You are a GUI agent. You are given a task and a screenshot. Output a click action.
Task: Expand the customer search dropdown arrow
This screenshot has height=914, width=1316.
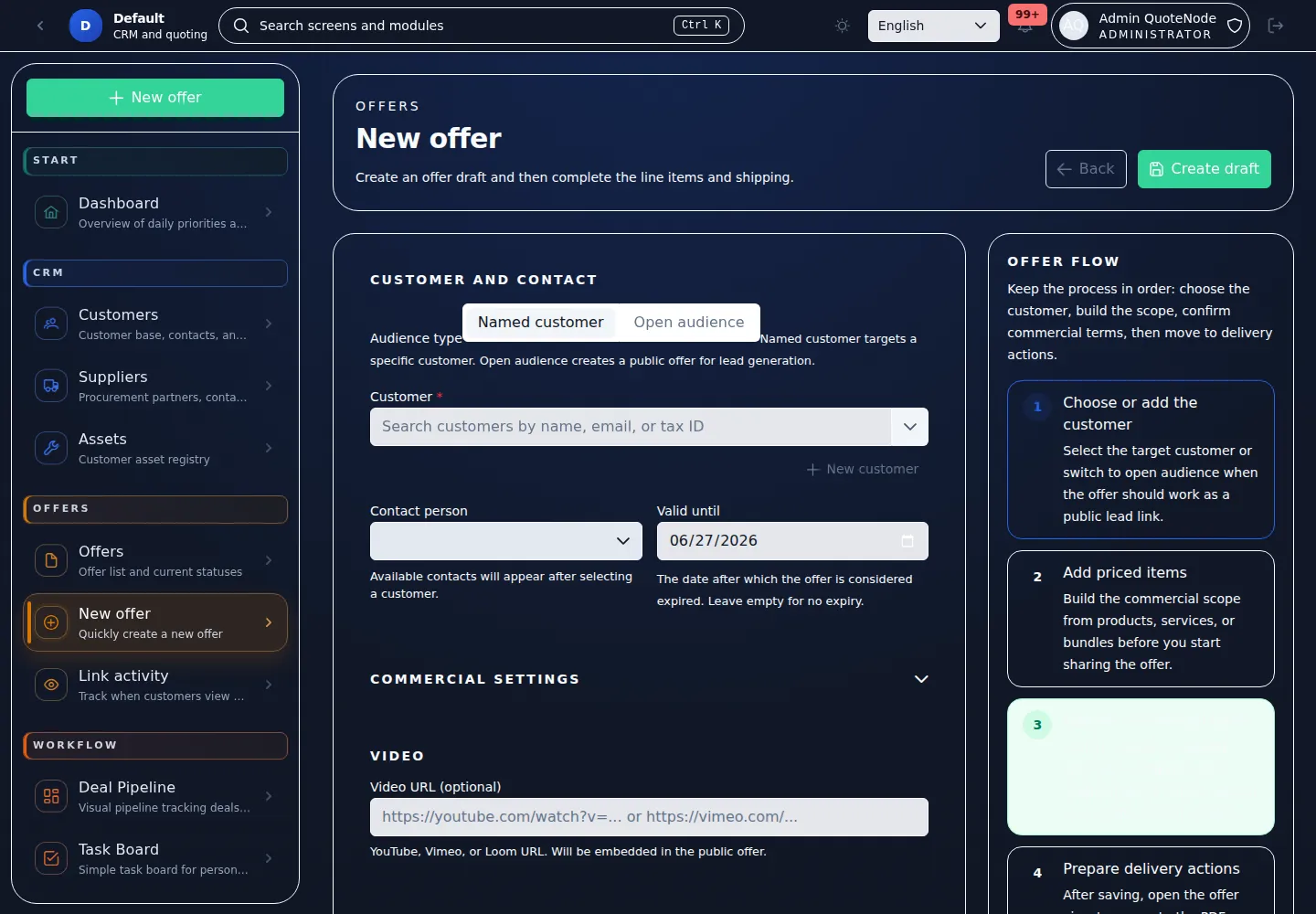pyautogui.click(x=909, y=427)
